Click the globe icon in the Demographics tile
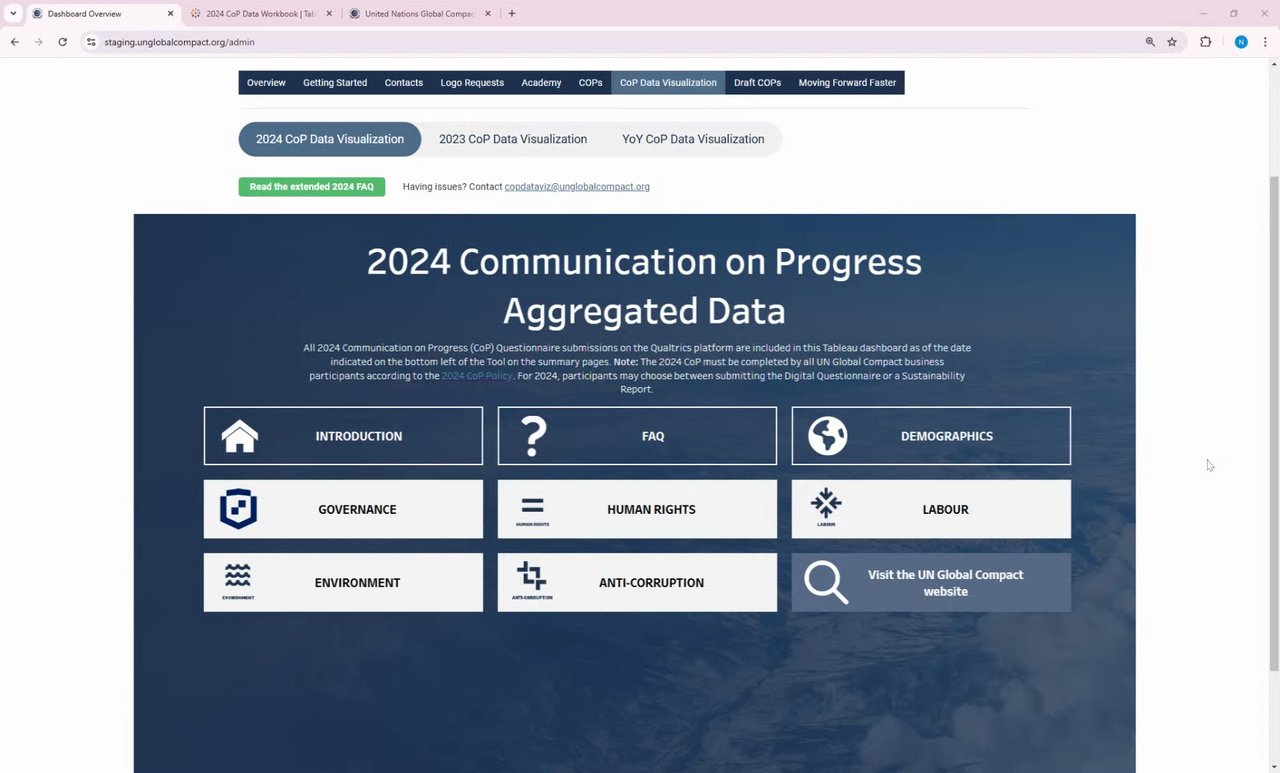This screenshot has width=1280, height=773. [828, 436]
